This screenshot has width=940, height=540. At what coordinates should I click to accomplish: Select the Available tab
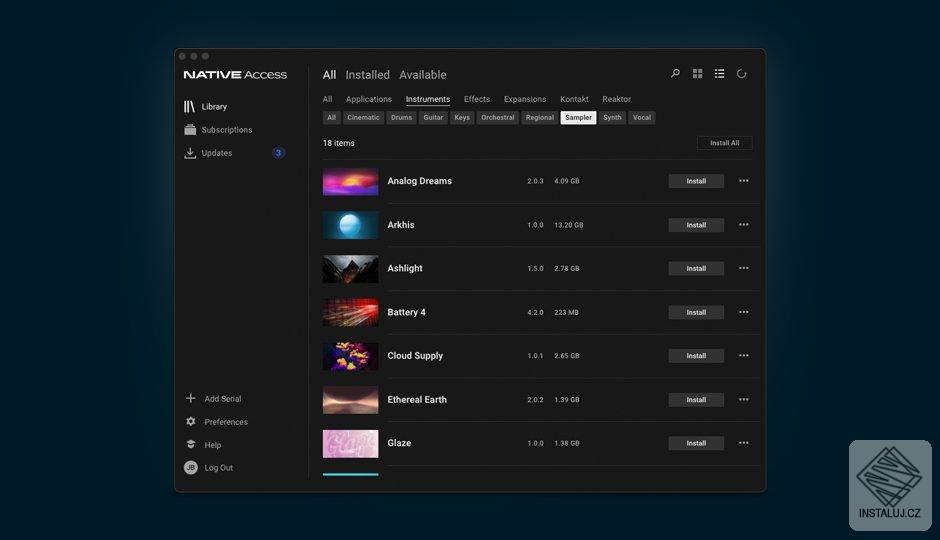pos(423,75)
